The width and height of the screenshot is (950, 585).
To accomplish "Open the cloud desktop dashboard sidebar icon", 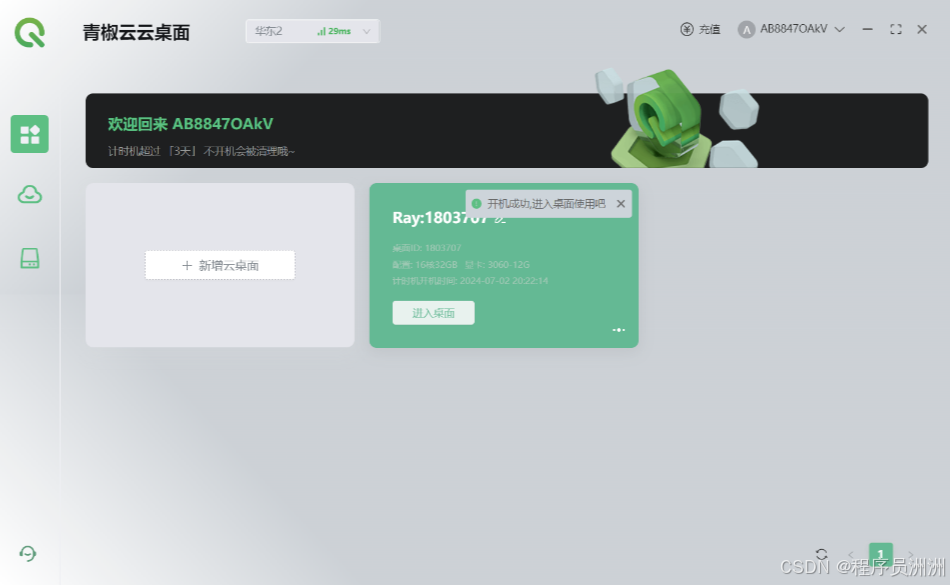I will click(30, 134).
